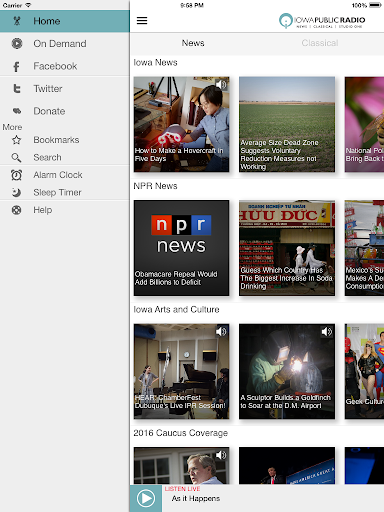Tap the ChamberFest thumbnail's speaker icon
This screenshot has height=512, width=384.
pos(221,331)
